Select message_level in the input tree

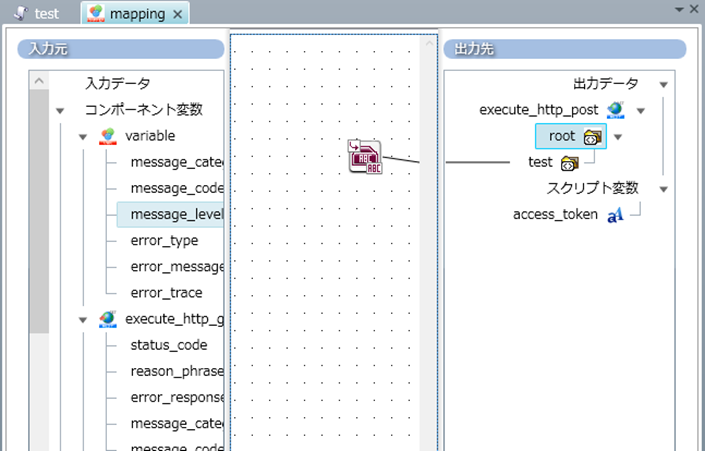point(176,214)
